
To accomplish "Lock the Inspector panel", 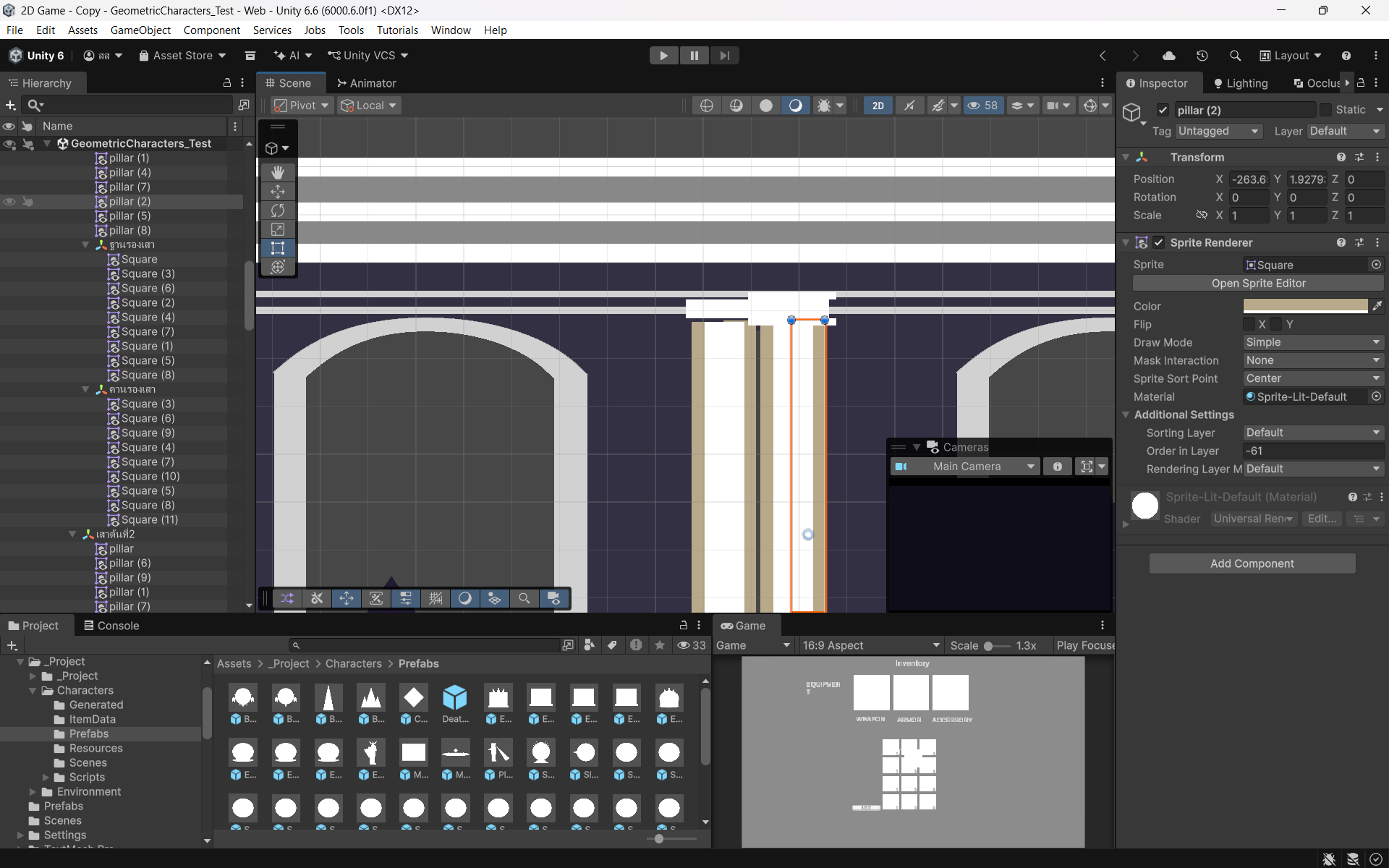I will click(1361, 83).
